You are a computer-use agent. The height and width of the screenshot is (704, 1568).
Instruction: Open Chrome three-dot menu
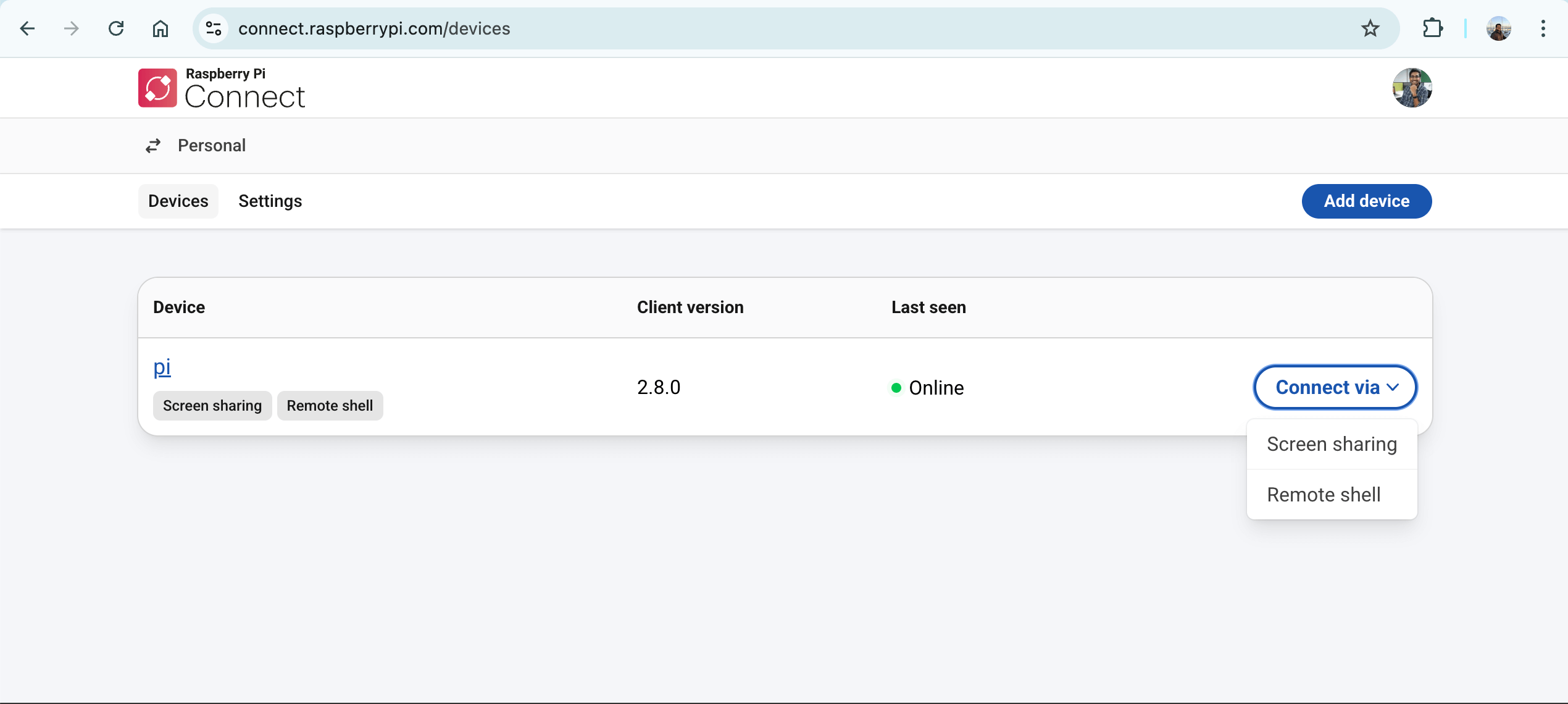tap(1543, 28)
